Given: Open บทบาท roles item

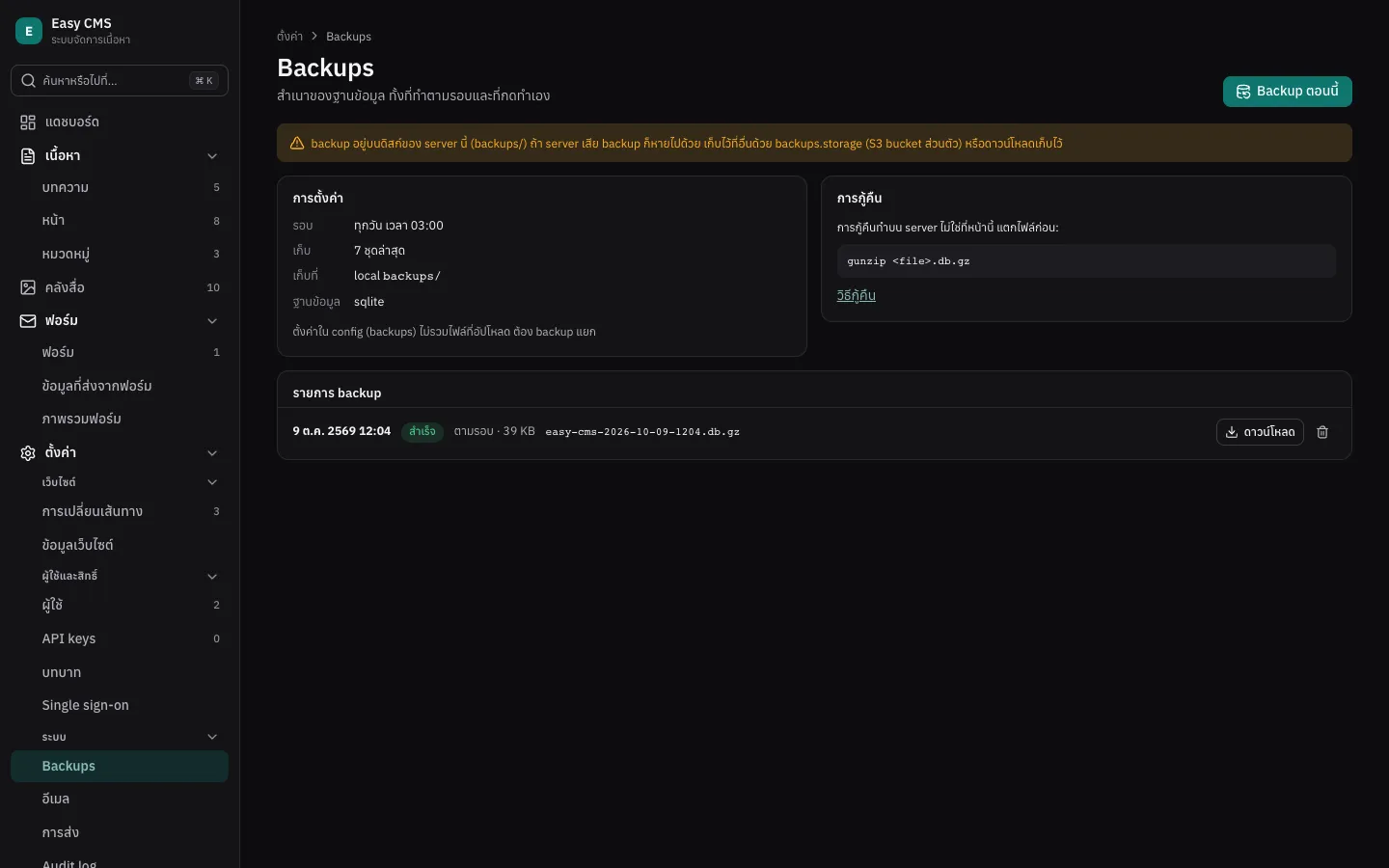Looking at the screenshot, I should [x=120, y=672].
